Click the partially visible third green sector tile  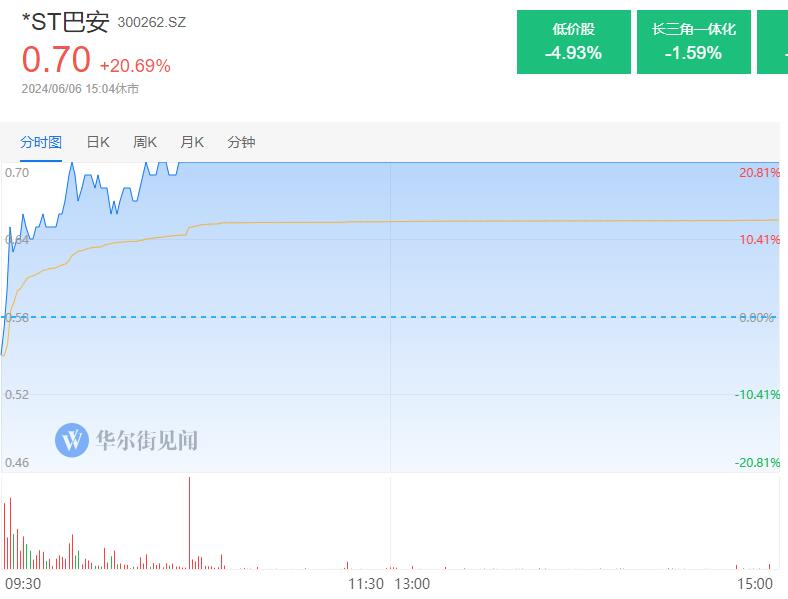(772, 42)
